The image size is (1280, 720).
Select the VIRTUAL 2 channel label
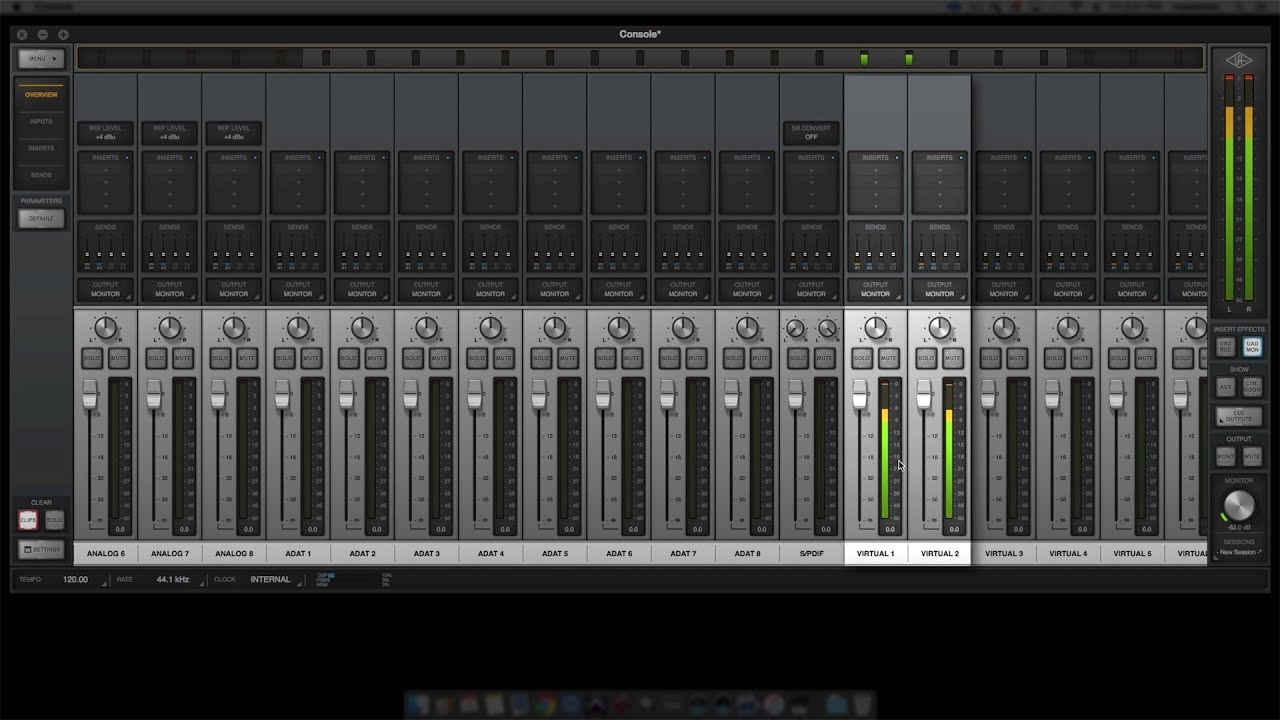click(x=940, y=553)
